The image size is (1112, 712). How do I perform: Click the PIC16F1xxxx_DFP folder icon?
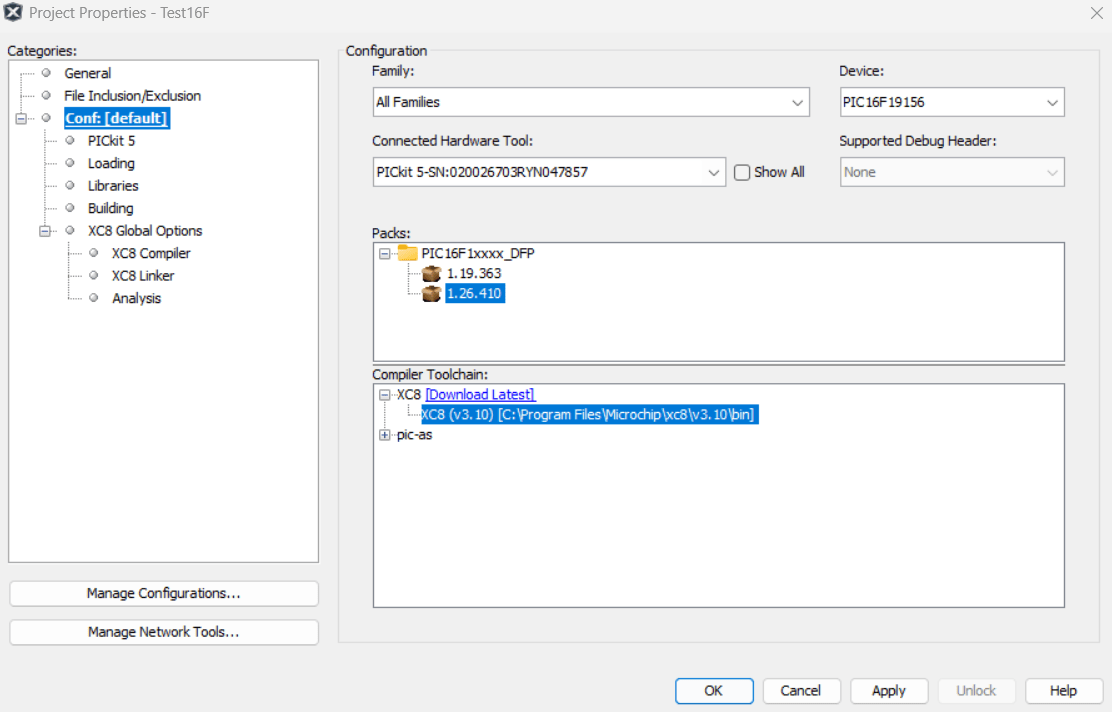click(x=407, y=253)
